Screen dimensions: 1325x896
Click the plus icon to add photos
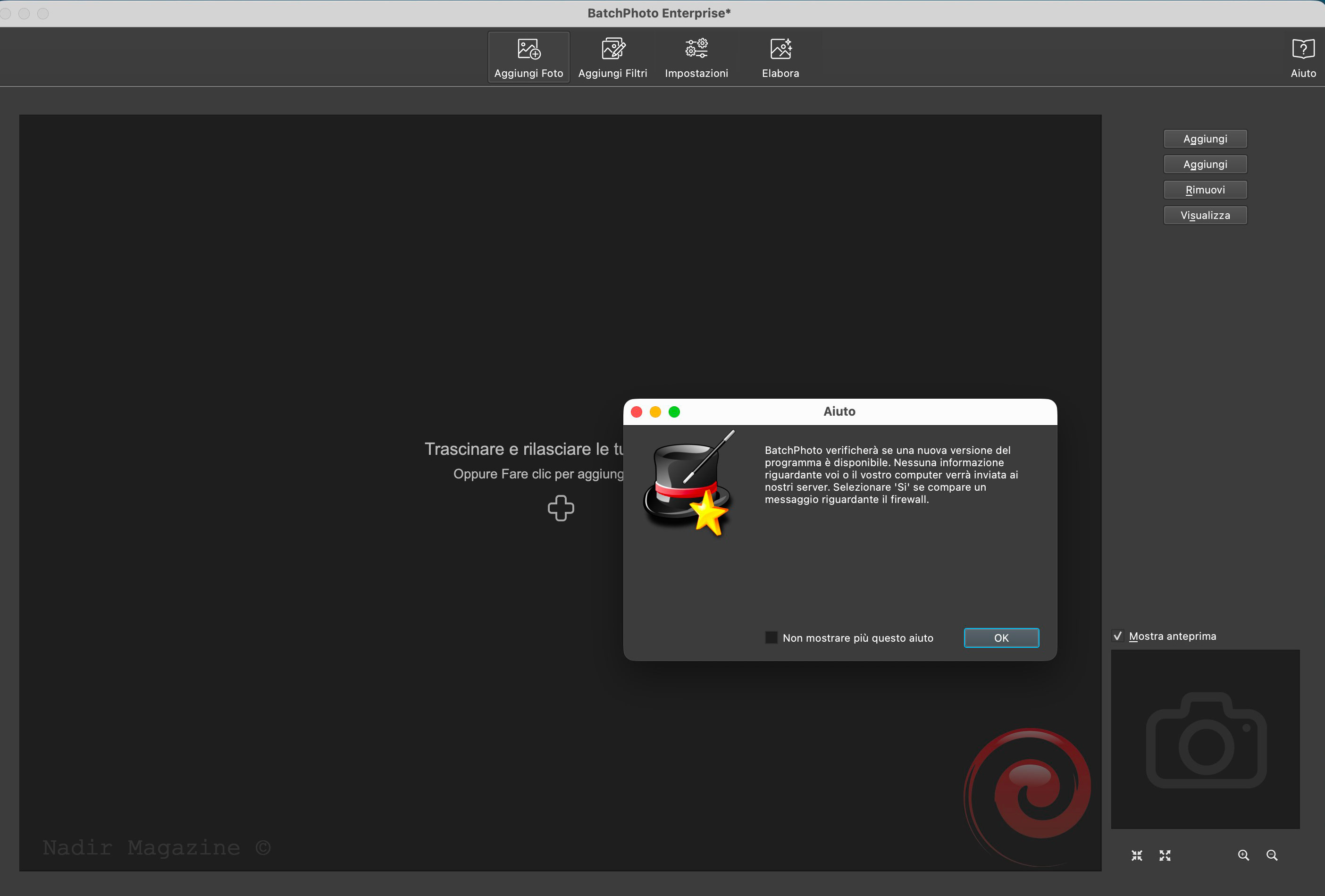tap(561, 508)
